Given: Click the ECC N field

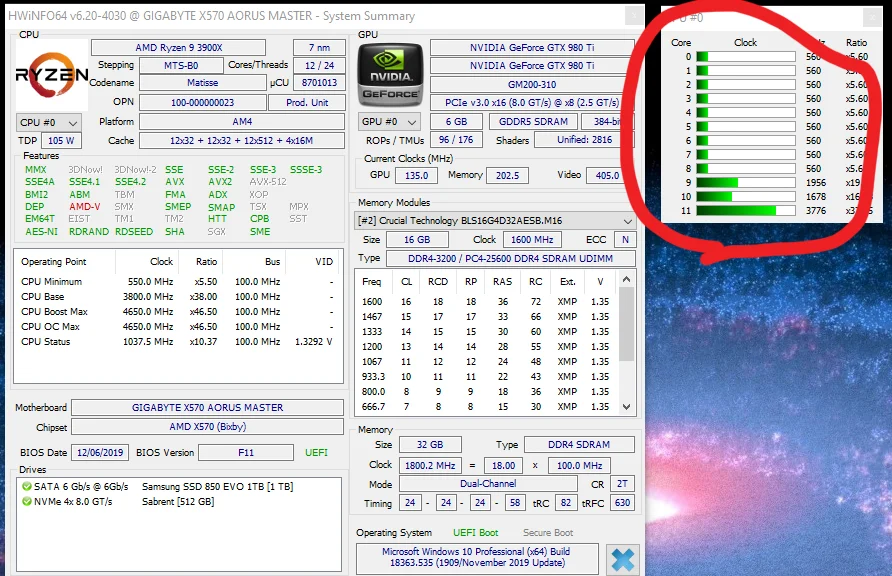Looking at the screenshot, I should point(625,240).
